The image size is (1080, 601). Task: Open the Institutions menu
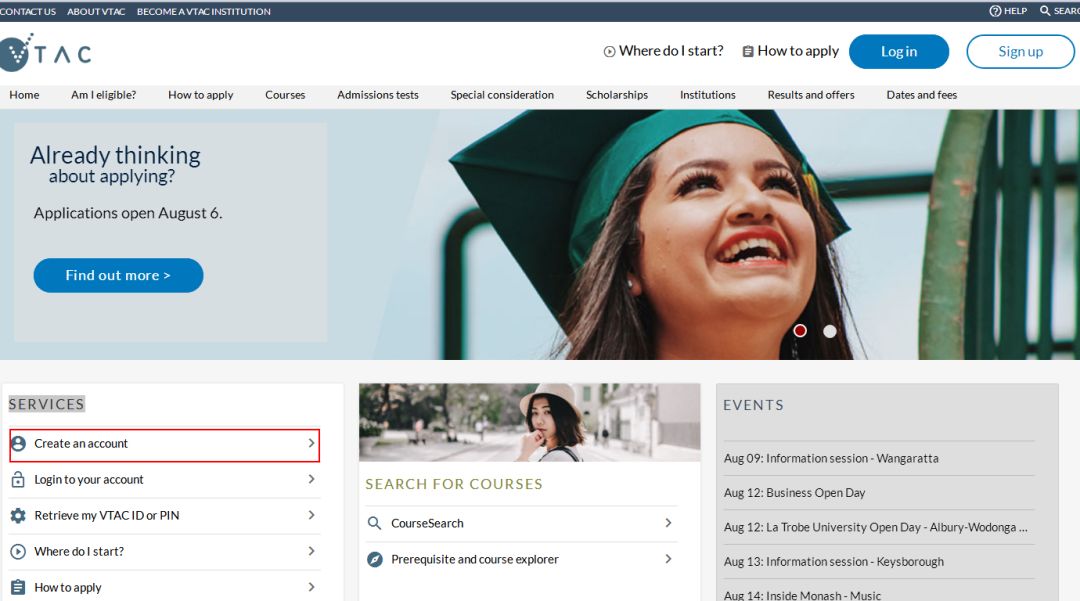point(707,95)
